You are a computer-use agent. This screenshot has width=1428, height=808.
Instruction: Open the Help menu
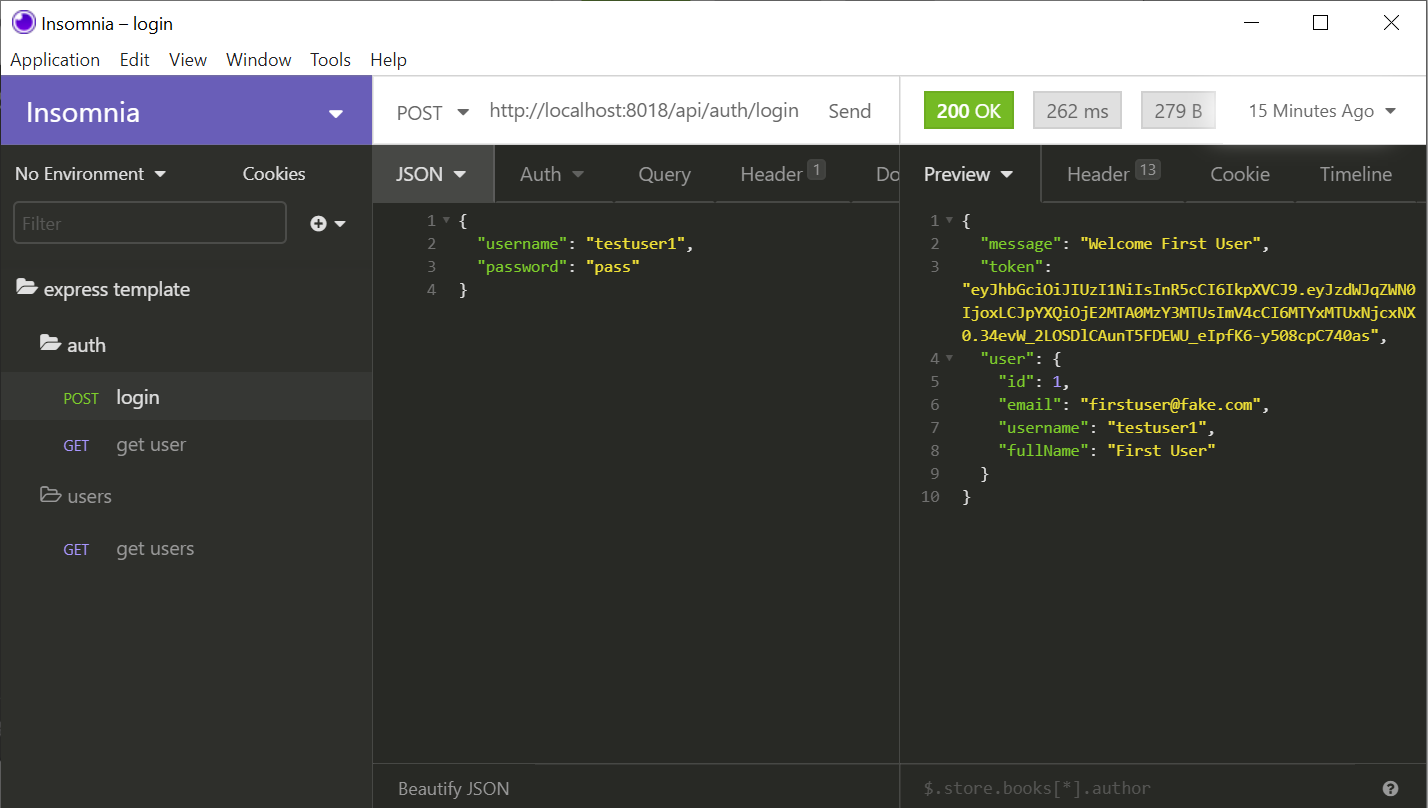pos(388,60)
